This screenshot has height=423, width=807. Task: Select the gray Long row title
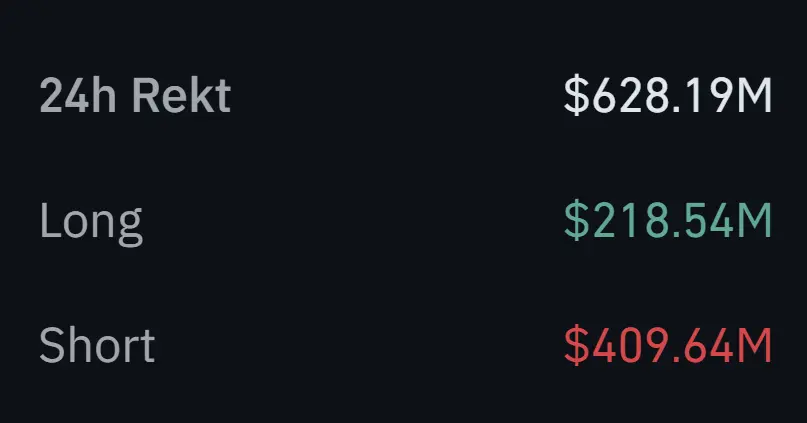point(91,222)
